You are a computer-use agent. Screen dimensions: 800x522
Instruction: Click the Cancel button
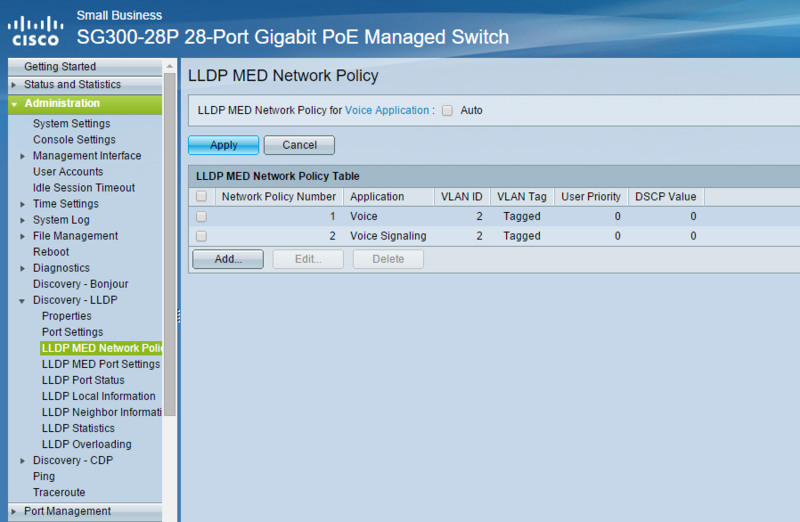pyautogui.click(x=299, y=145)
